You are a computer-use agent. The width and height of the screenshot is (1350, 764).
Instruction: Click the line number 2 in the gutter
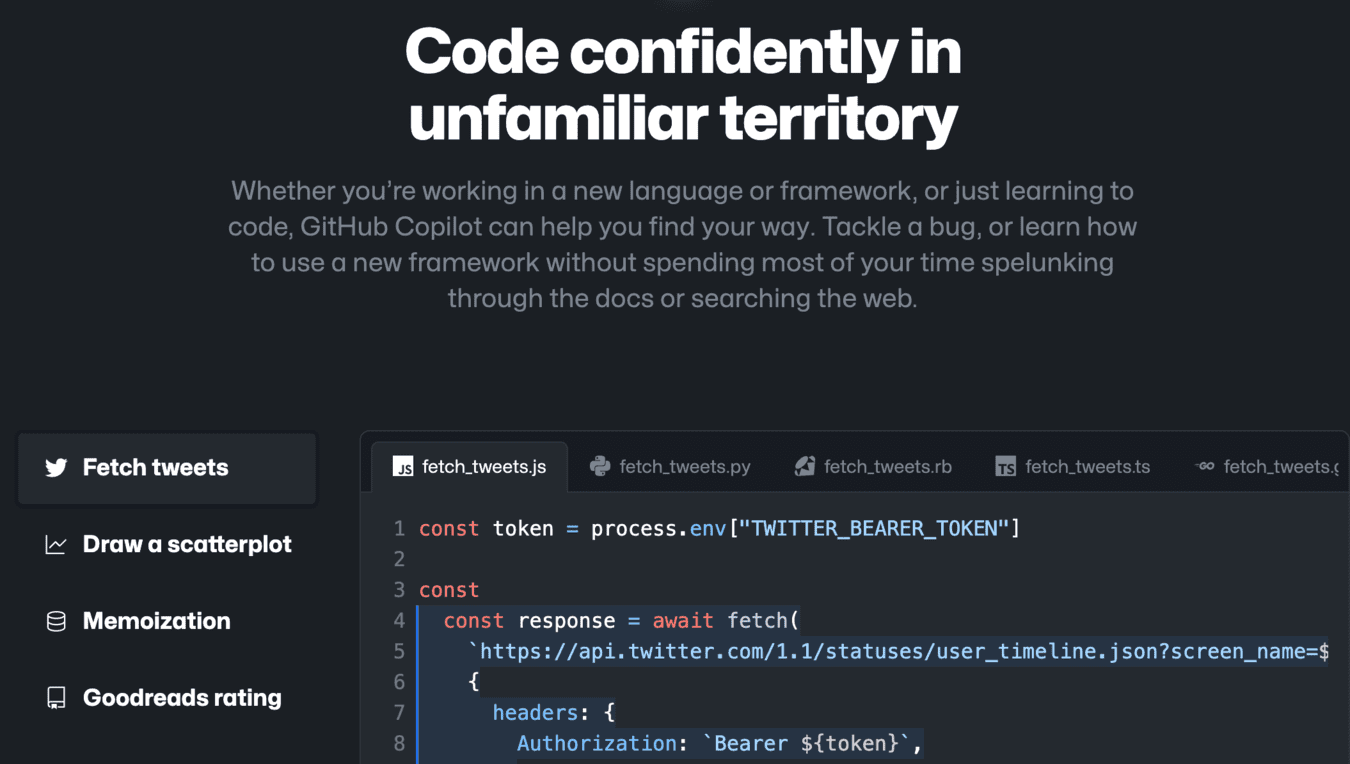[399, 559]
